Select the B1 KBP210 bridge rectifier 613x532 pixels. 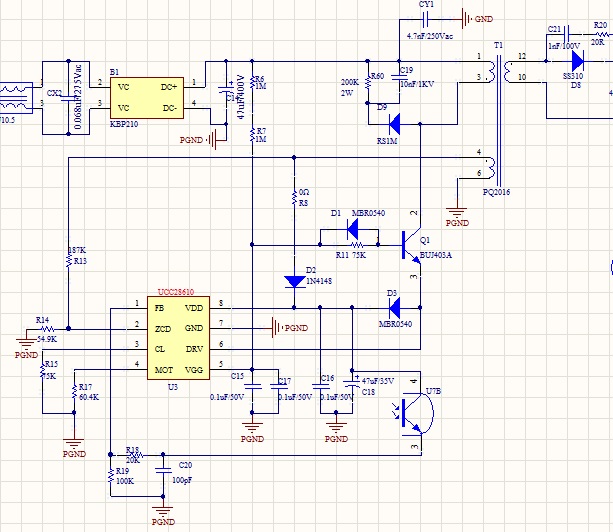[x=148, y=95]
